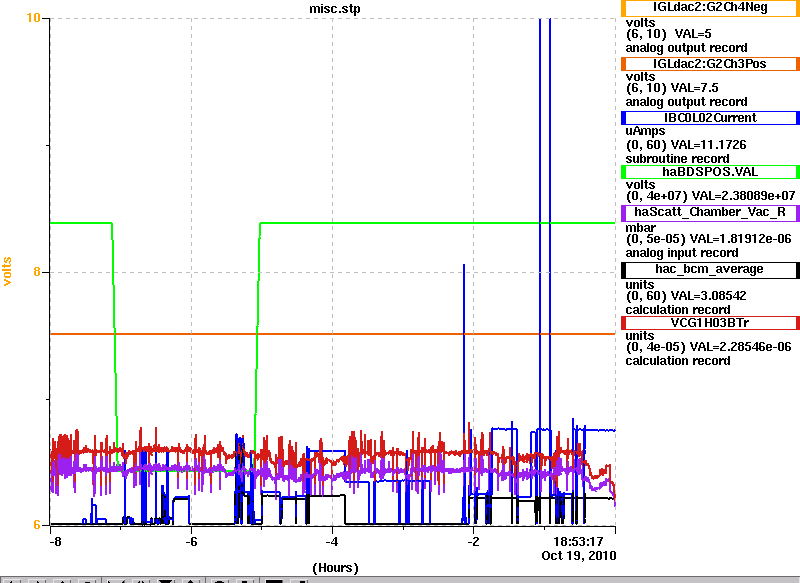
Task: Click the '(0, 4e-05) VAL=2.28546e-06' text
Action: point(709,347)
